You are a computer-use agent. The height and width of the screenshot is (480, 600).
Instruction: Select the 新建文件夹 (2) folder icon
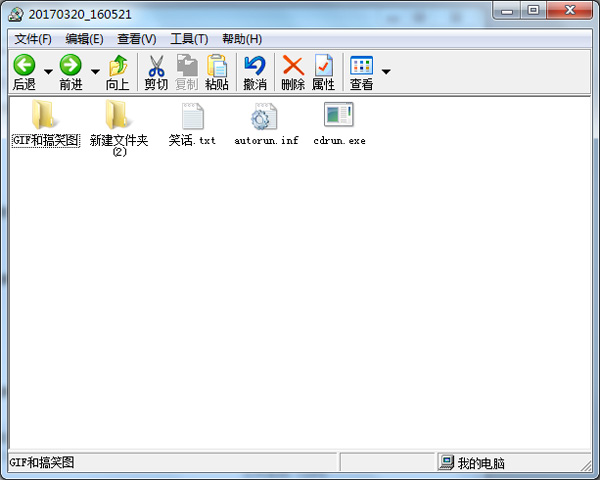(118, 115)
